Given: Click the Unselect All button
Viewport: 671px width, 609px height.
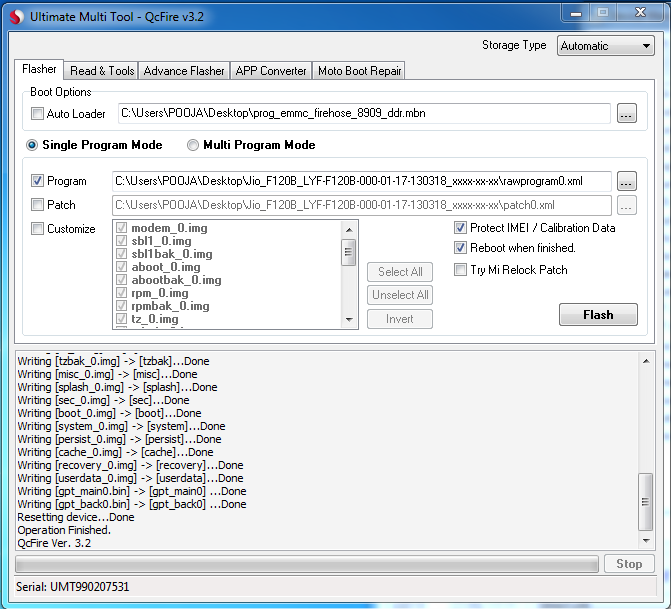Looking at the screenshot, I should click(400, 295).
